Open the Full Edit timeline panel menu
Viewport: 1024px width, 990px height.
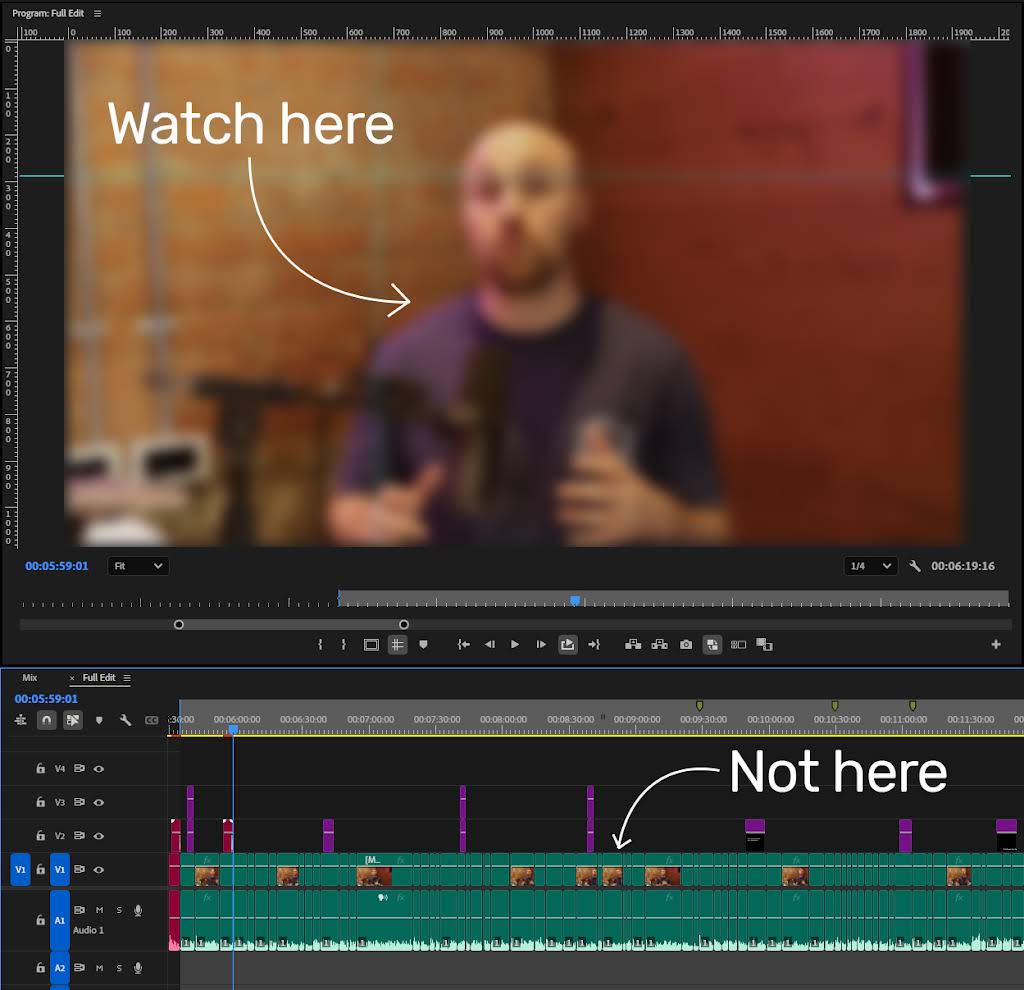click(127, 678)
